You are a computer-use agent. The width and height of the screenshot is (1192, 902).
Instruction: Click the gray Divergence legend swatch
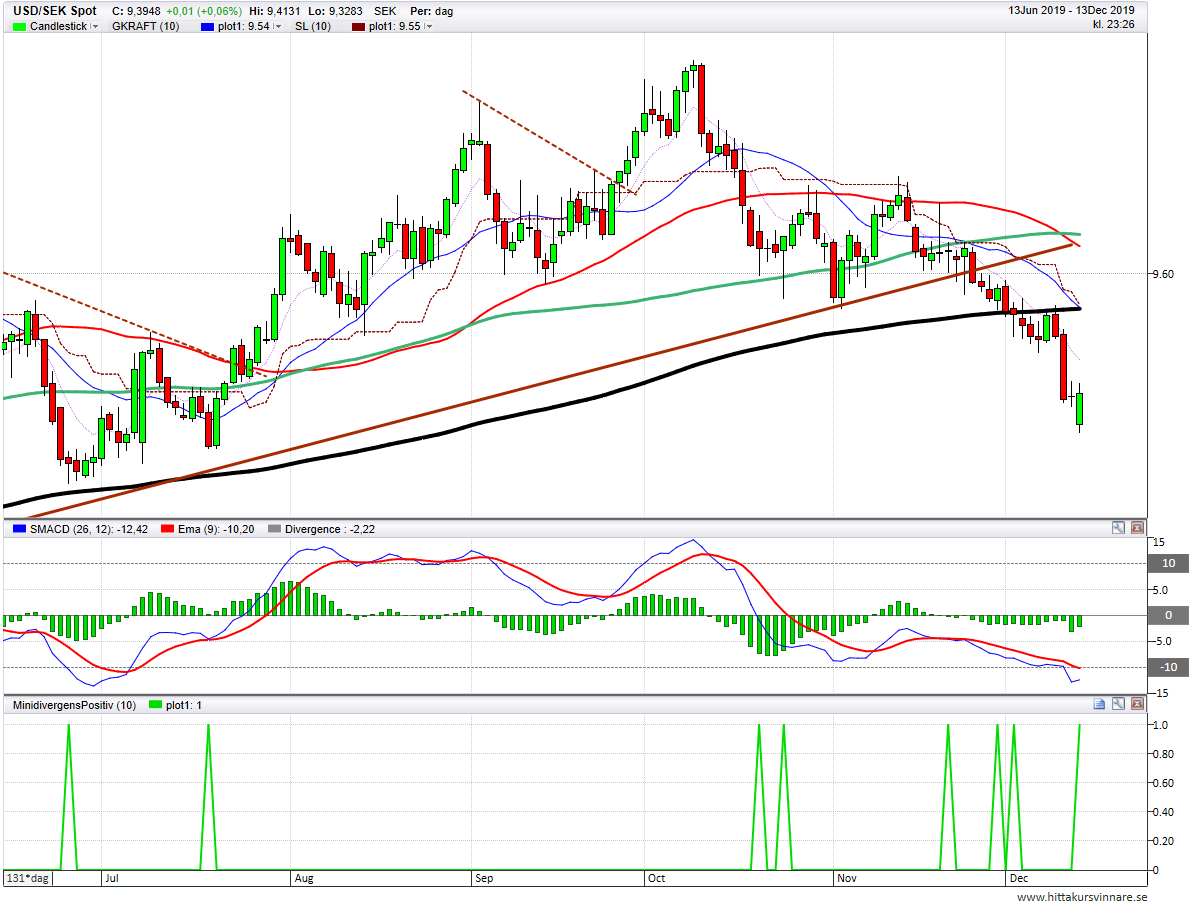pyautogui.click(x=274, y=529)
